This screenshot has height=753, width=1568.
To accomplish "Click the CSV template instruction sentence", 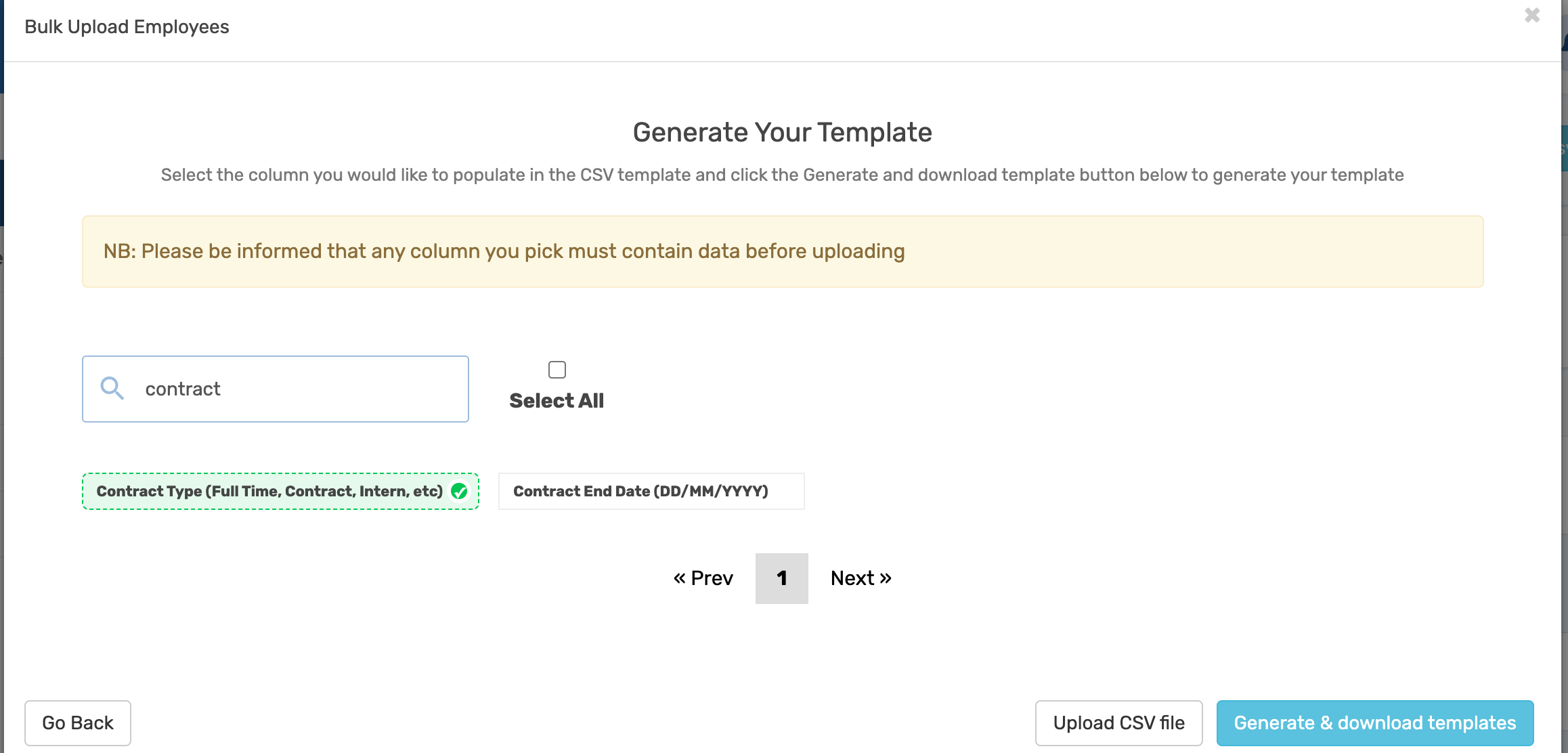I will pos(783,175).
